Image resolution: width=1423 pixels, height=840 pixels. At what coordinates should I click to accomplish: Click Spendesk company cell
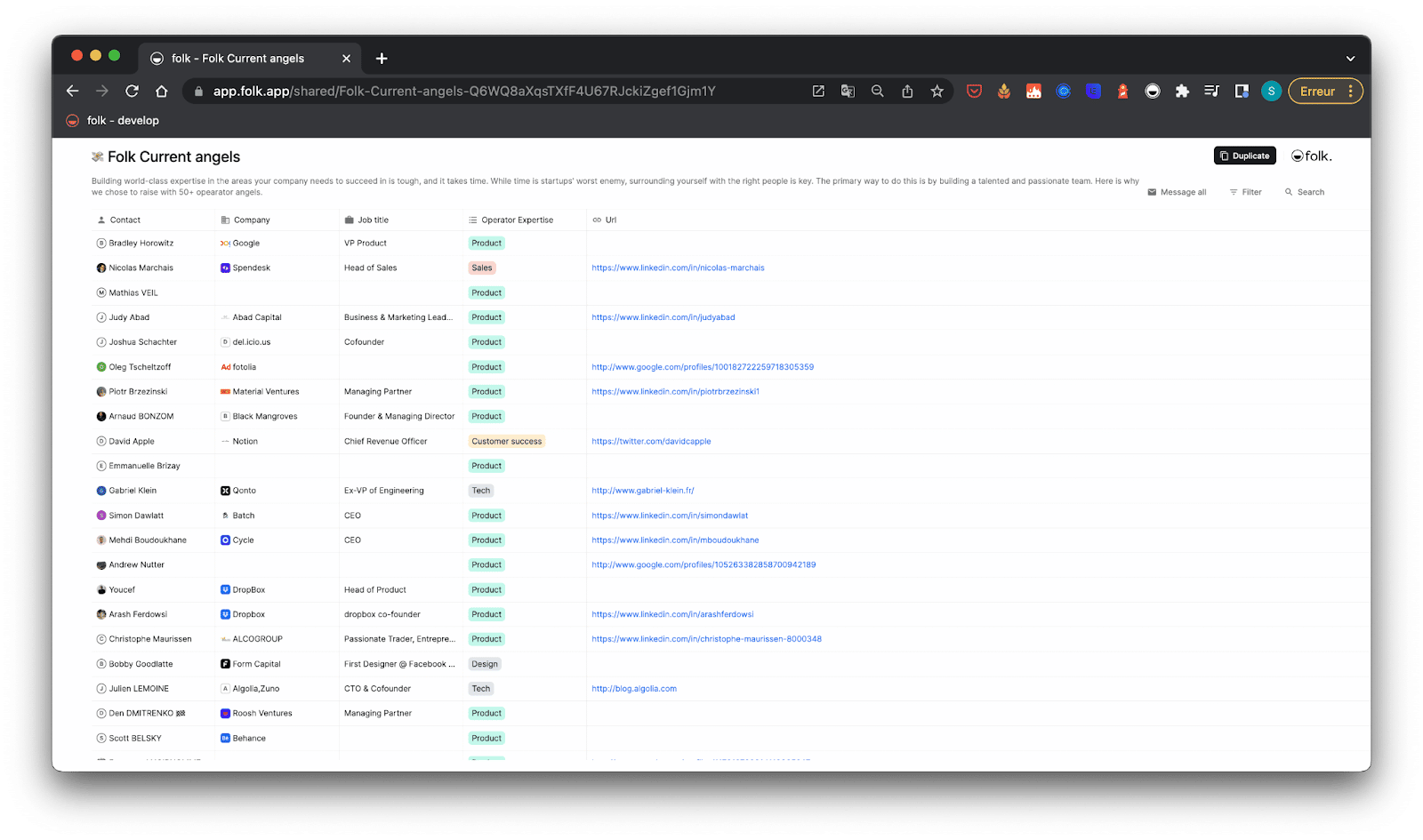coord(277,268)
